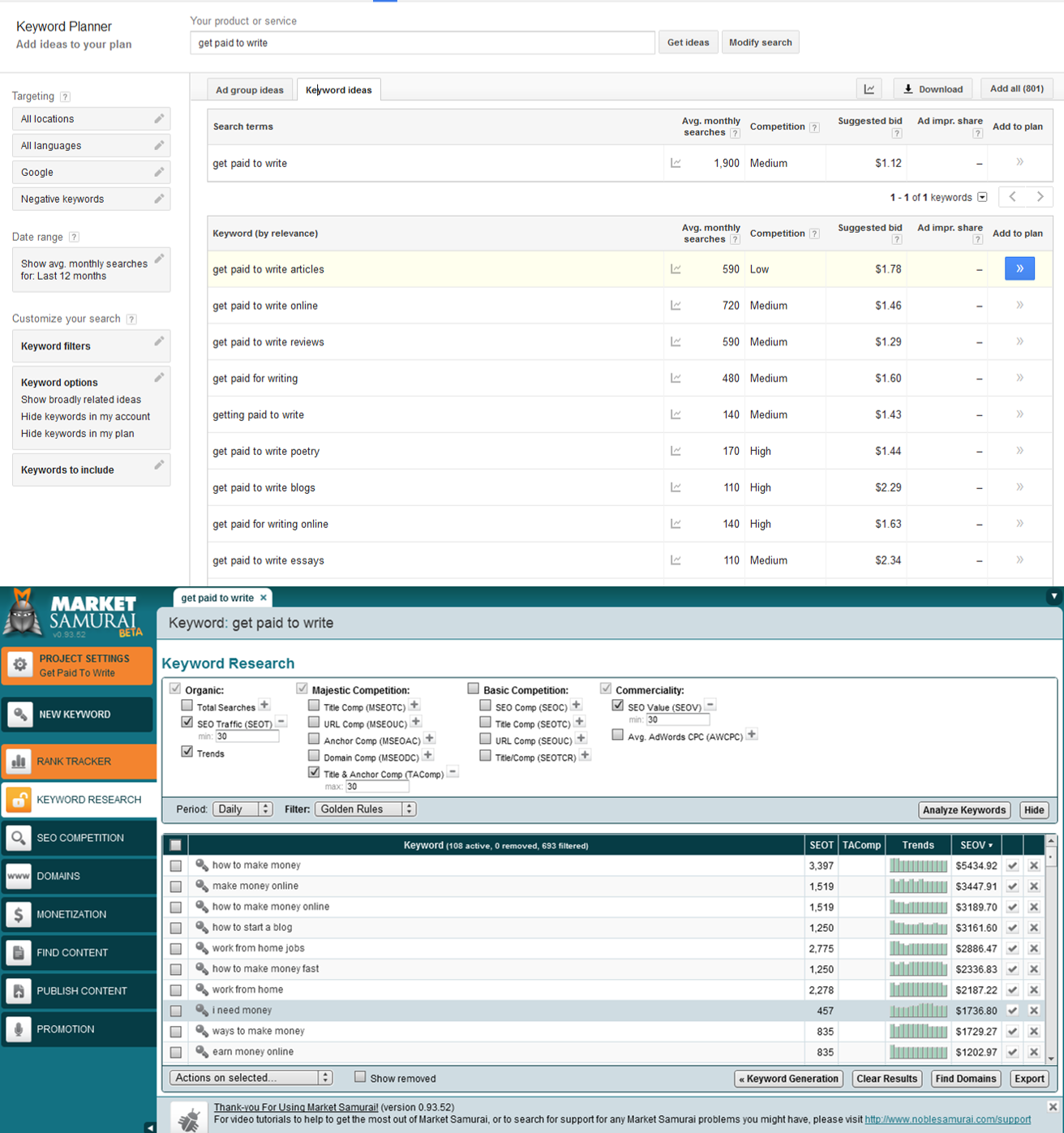Expand URL Comp (MSEOUC) plus button
The image size is (1064, 1133).
[x=416, y=722]
